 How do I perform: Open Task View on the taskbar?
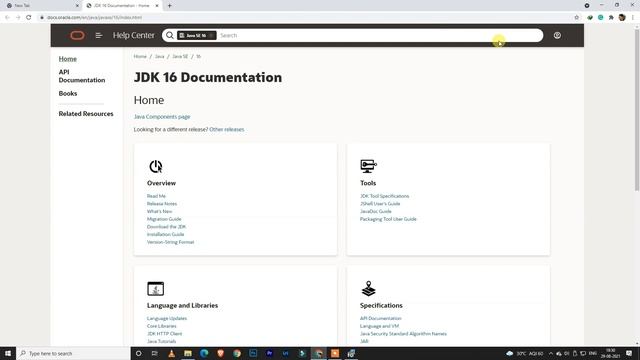(x=155, y=353)
